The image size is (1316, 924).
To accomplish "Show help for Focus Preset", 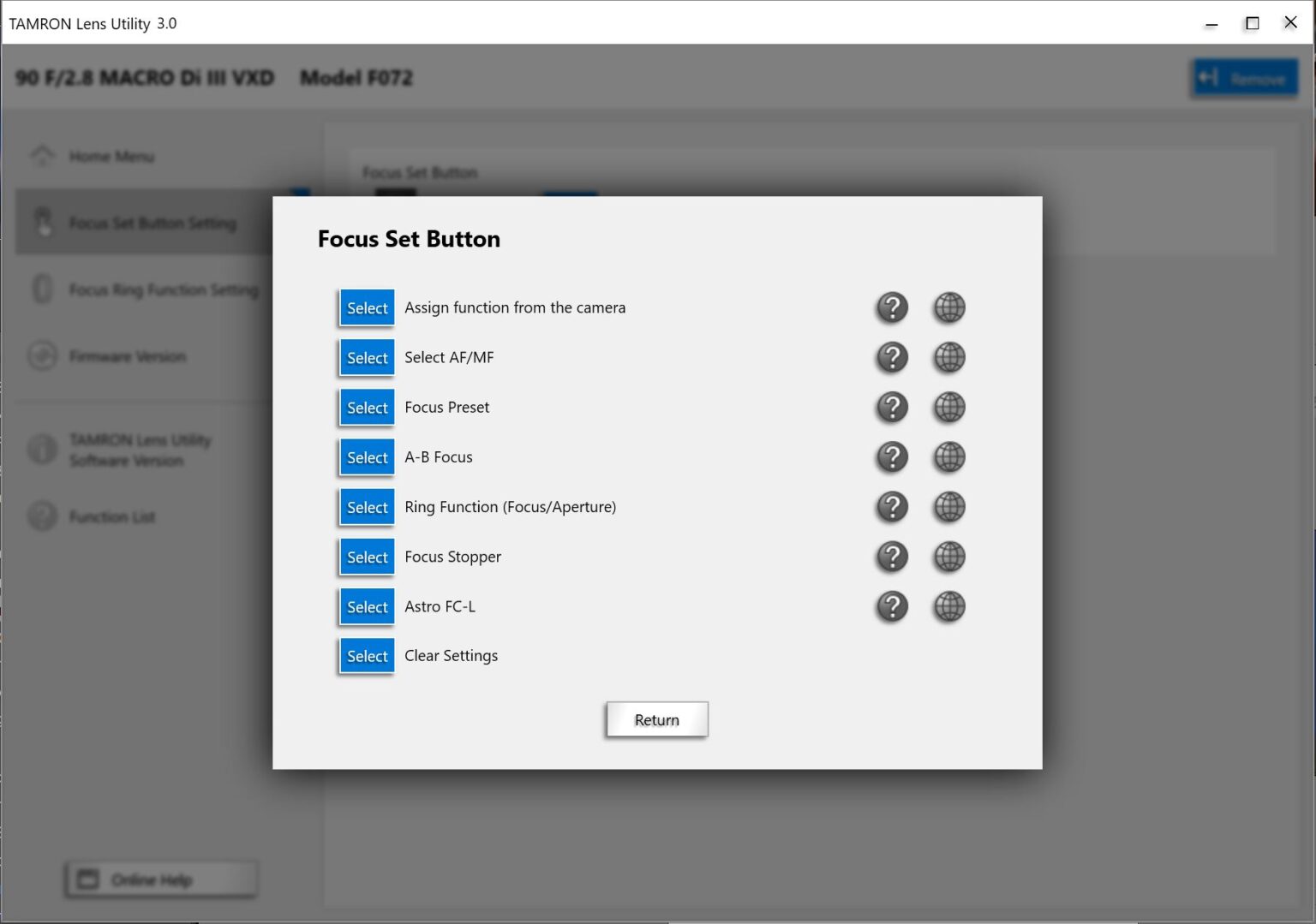I will pyautogui.click(x=892, y=408).
